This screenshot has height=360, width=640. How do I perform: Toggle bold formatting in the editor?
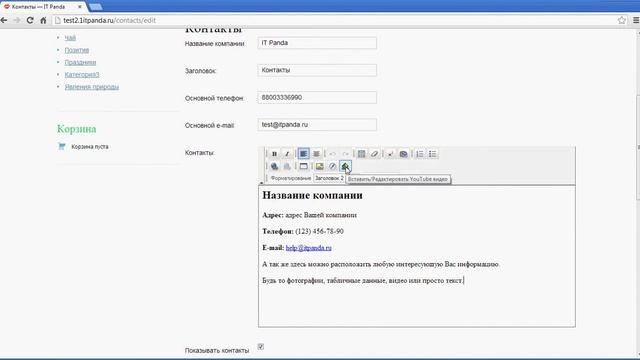tap(274, 154)
